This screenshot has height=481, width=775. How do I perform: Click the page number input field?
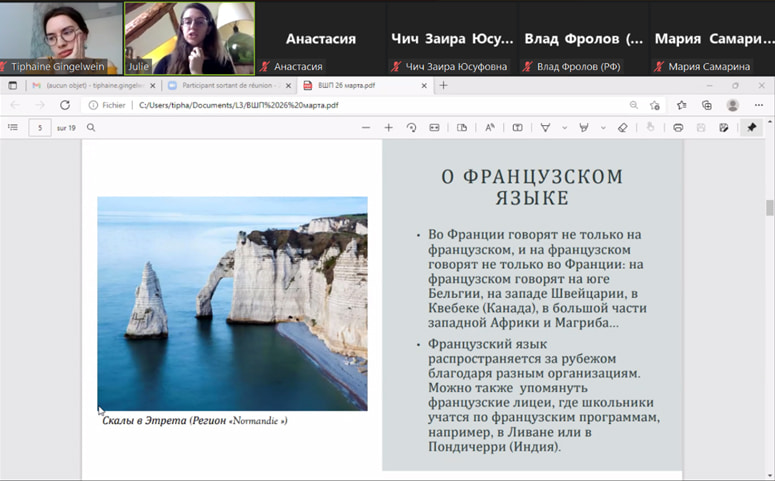click(x=40, y=128)
